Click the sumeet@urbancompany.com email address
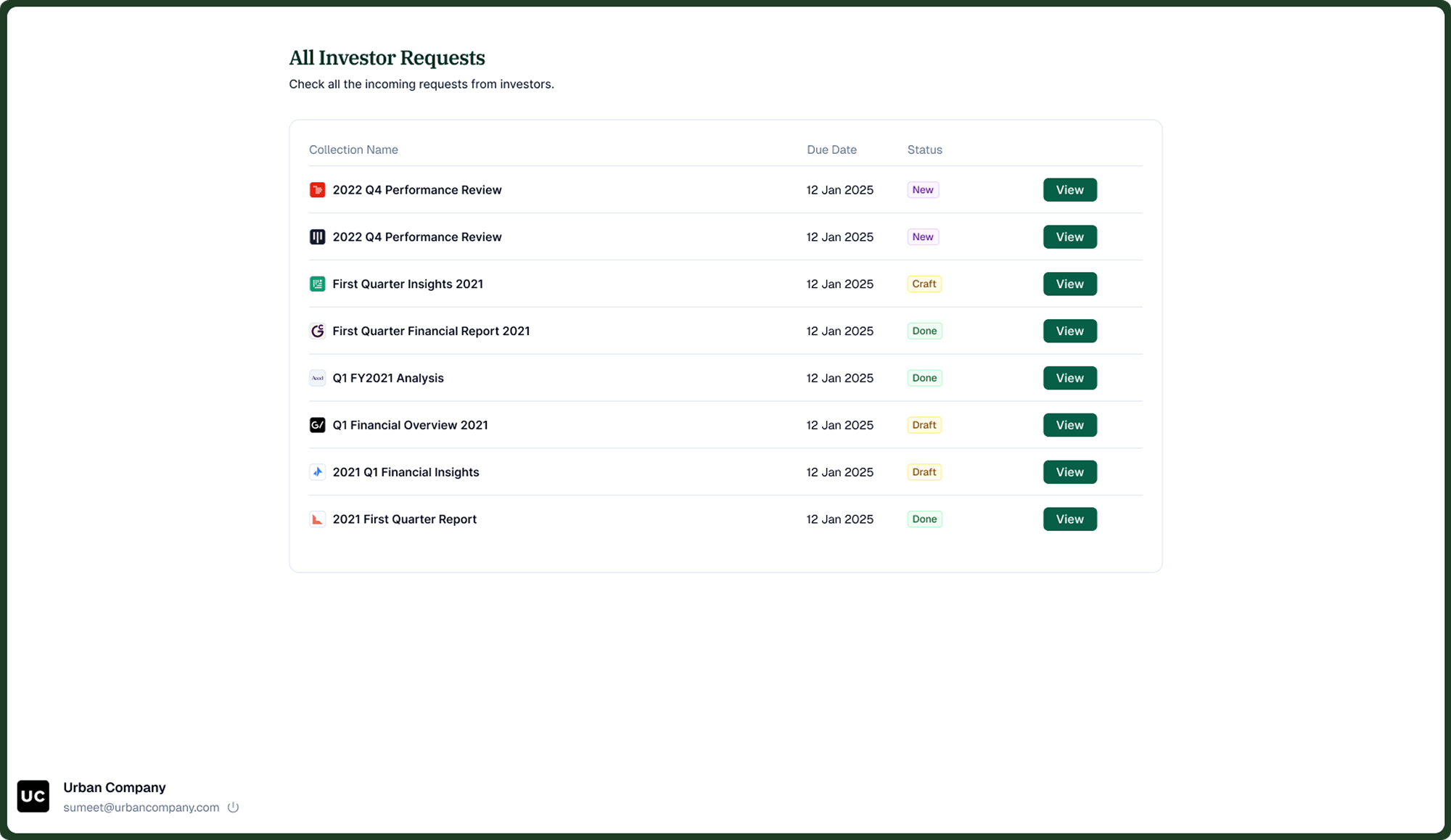This screenshot has height=840, width=1451. pyautogui.click(x=141, y=807)
